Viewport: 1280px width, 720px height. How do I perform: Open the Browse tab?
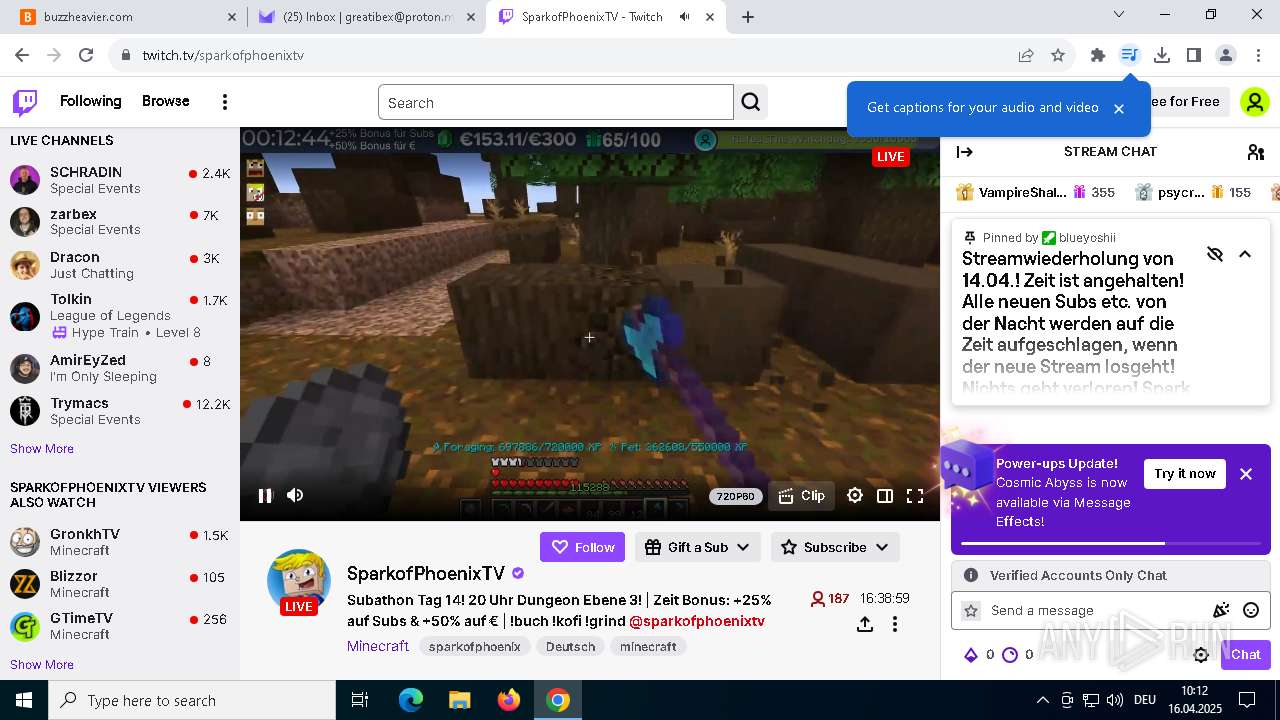click(x=166, y=101)
